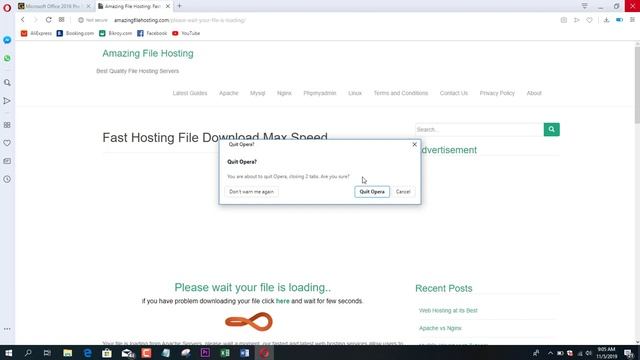Screen dimensions: 640x360
Task: Open About page link
Action: (x=534, y=93)
